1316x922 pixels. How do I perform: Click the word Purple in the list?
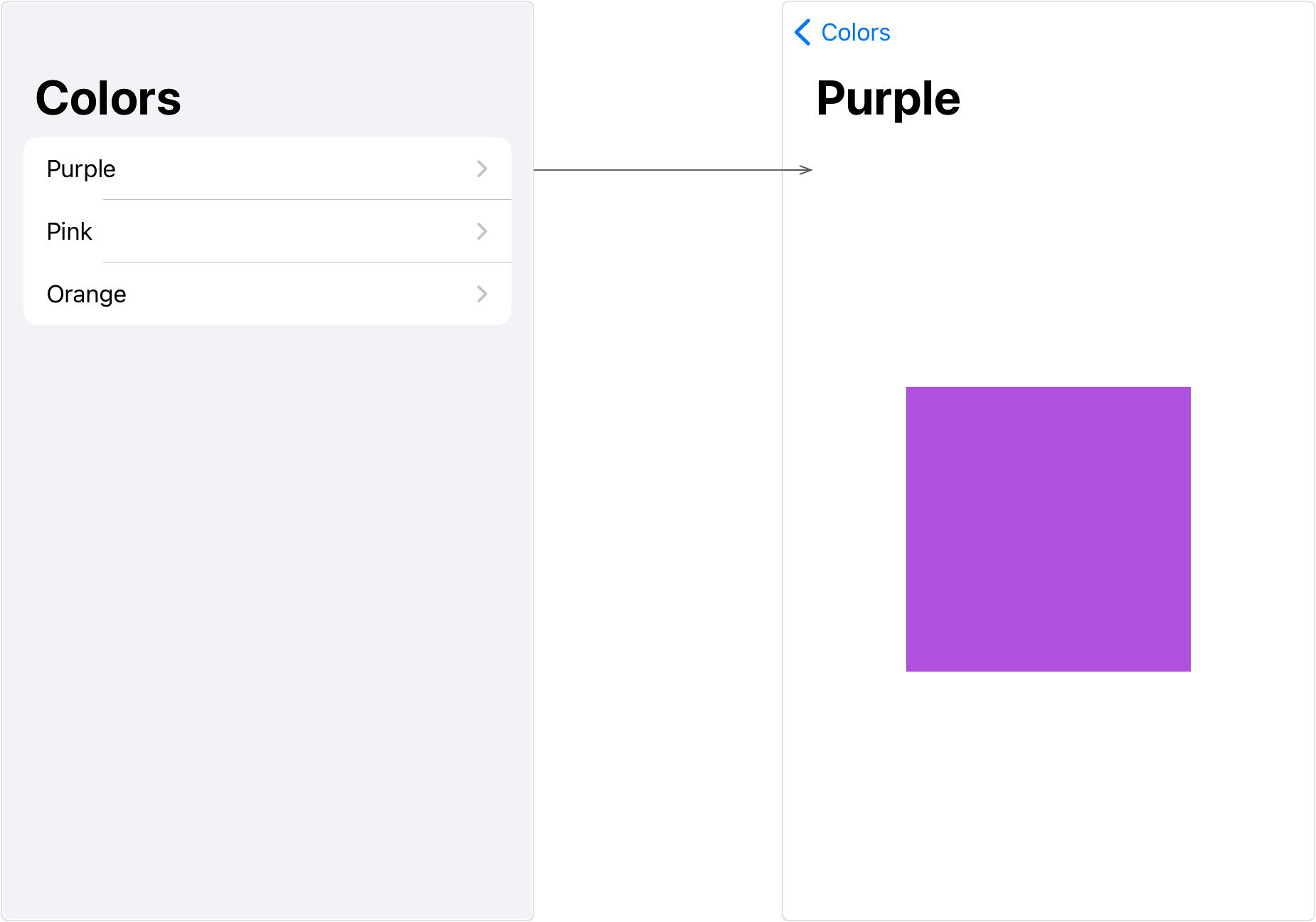[x=81, y=169]
